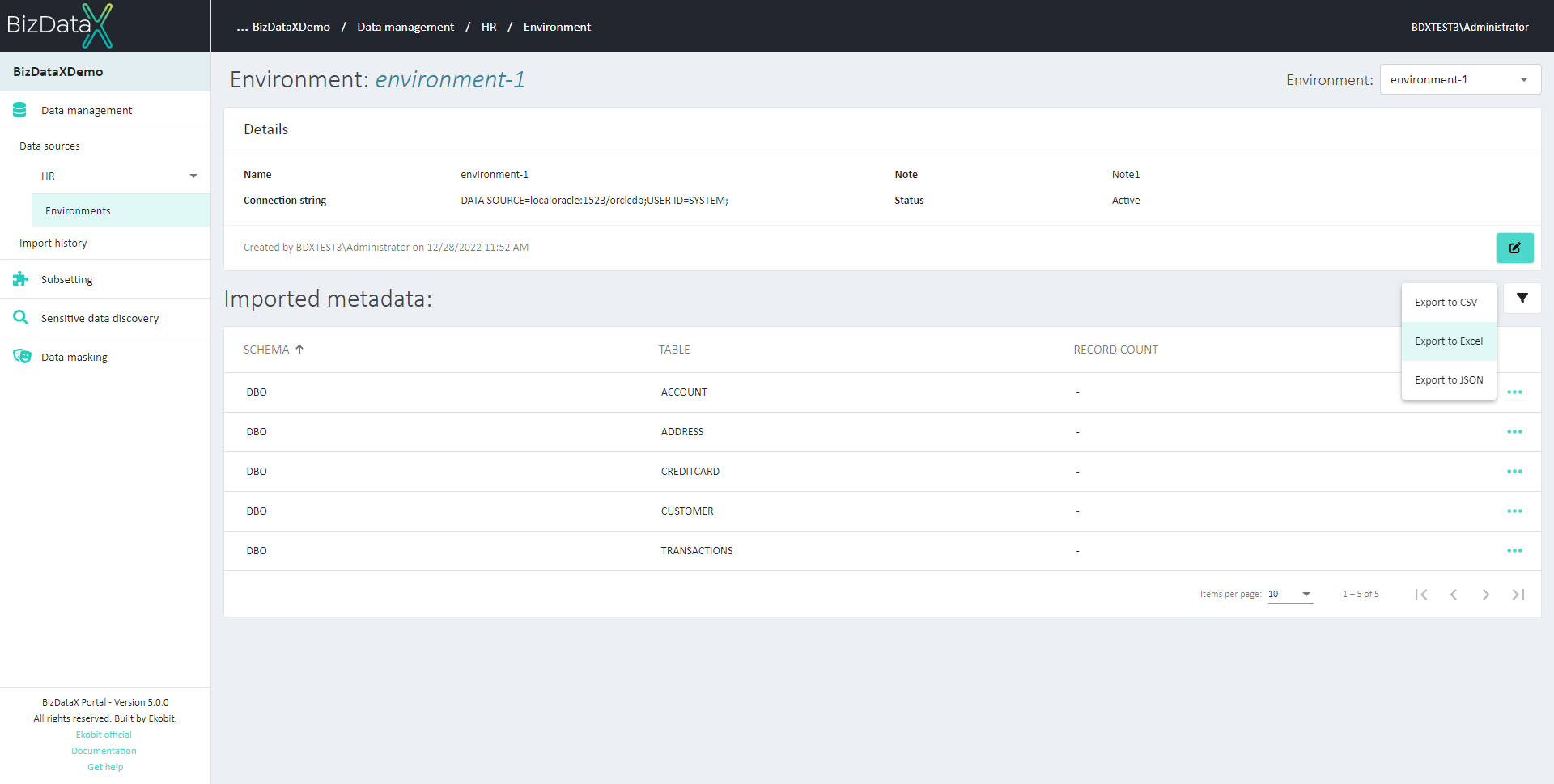Select Environments in the sidebar
1554x784 pixels.
121,210
